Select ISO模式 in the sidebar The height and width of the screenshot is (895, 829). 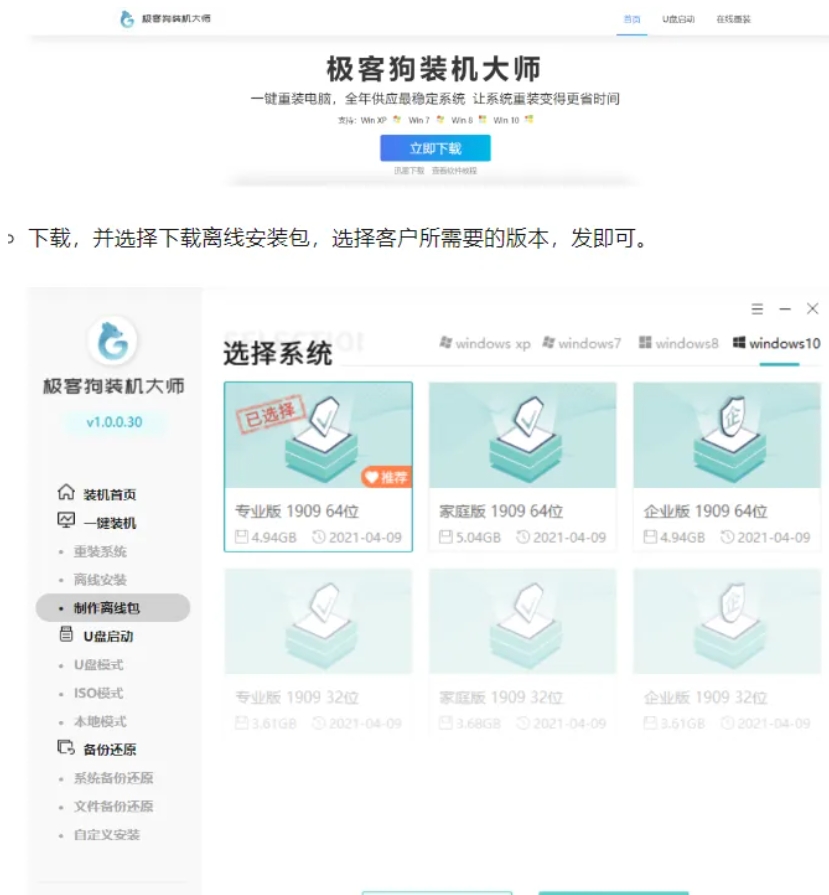coord(98,694)
